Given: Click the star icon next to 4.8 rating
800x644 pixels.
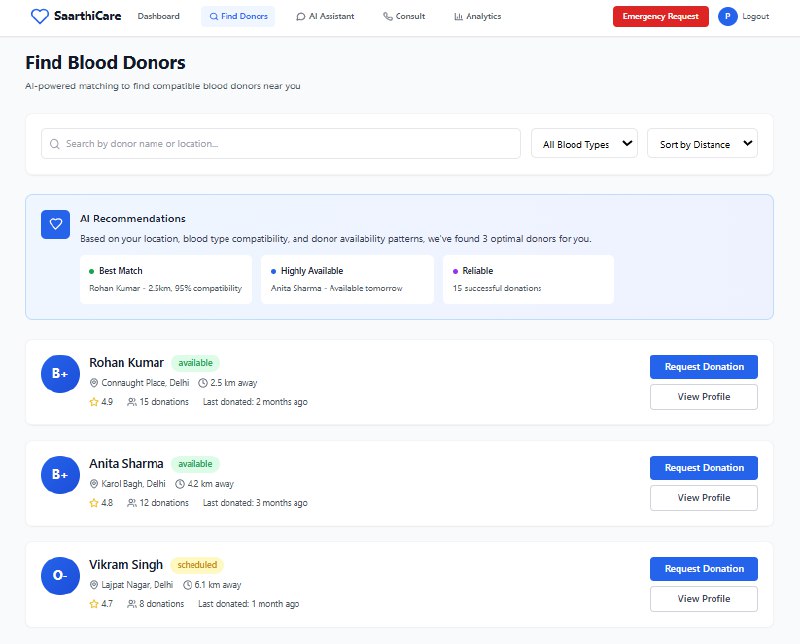Looking at the screenshot, I should click(x=94, y=503).
